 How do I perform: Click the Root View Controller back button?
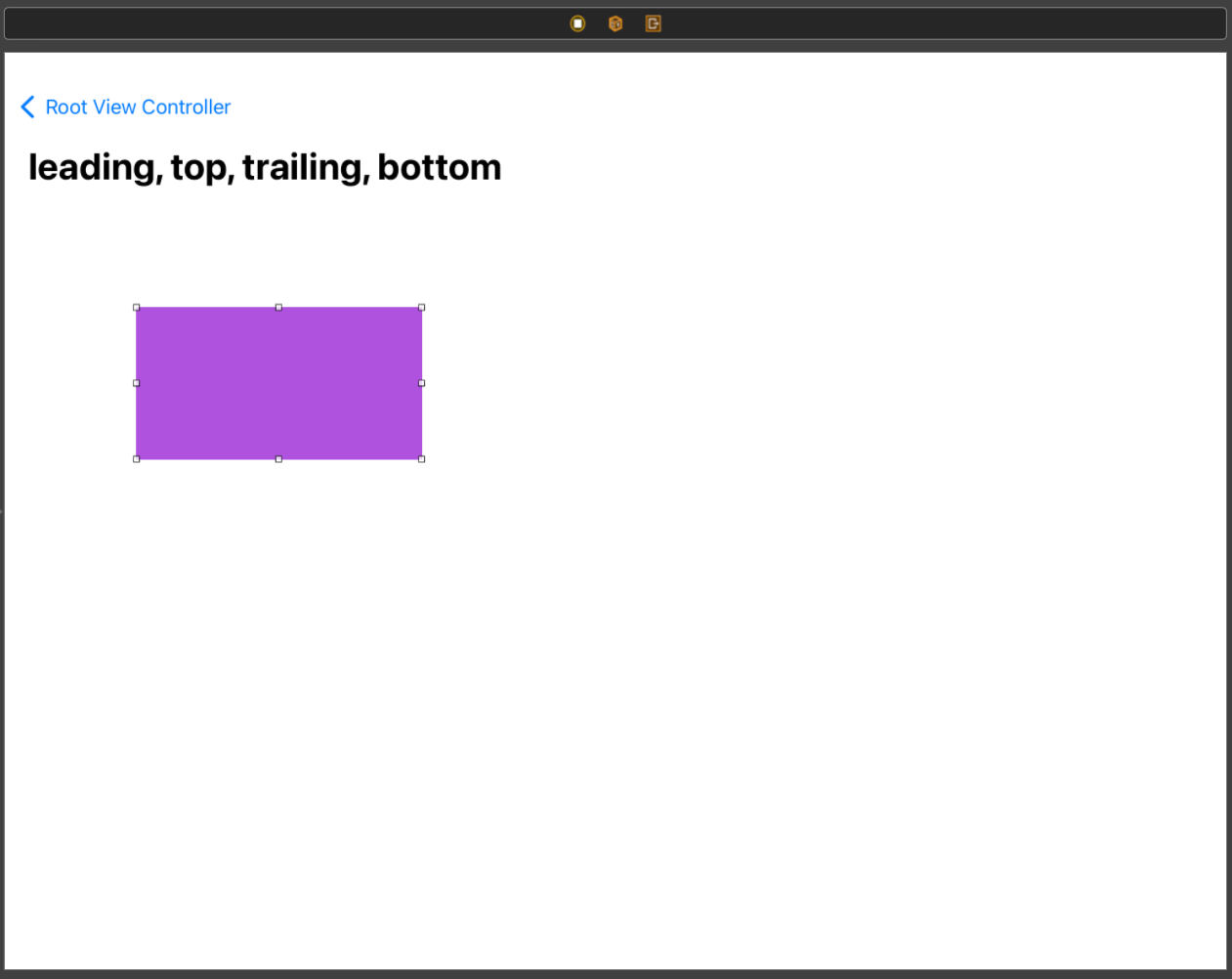126,106
